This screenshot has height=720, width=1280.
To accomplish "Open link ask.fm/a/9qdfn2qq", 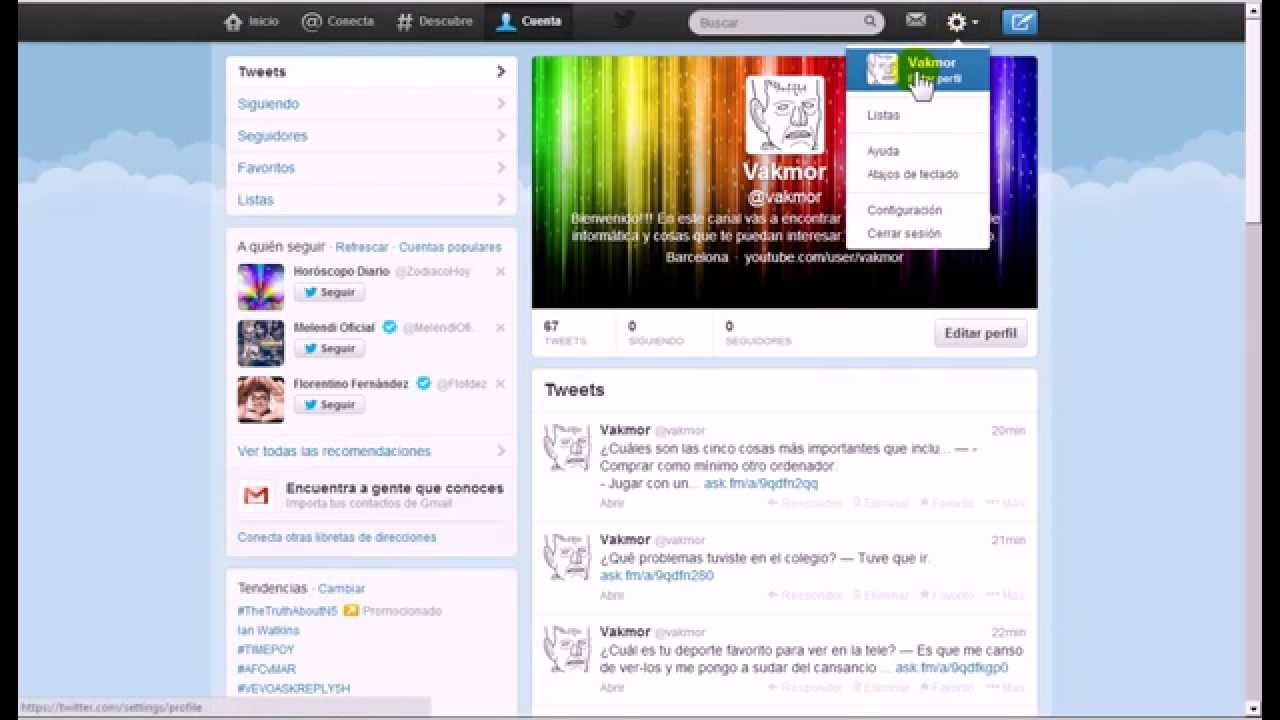I will [x=760, y=483].
